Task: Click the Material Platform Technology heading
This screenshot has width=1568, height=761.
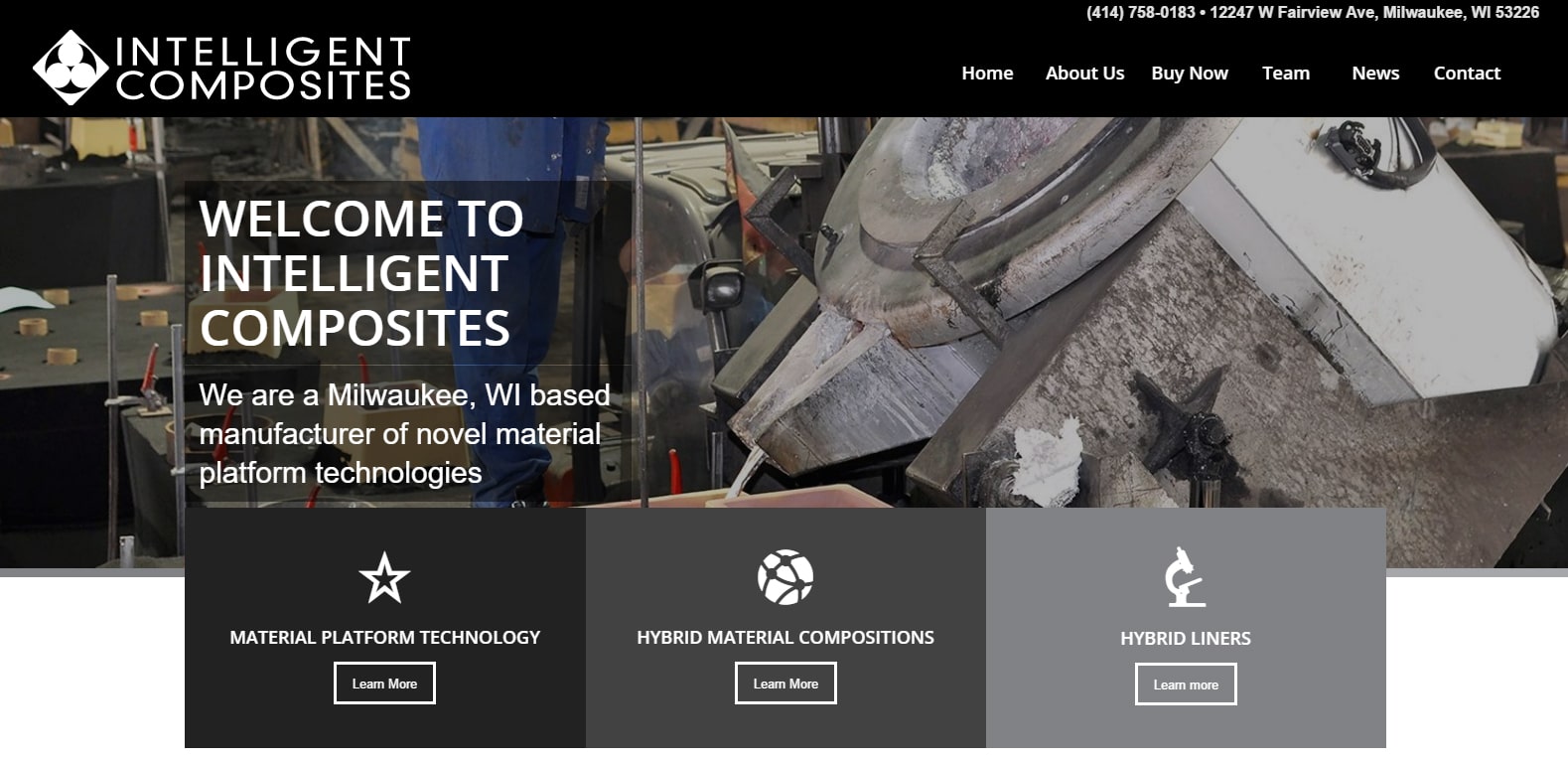Action: tap(385, 638)
